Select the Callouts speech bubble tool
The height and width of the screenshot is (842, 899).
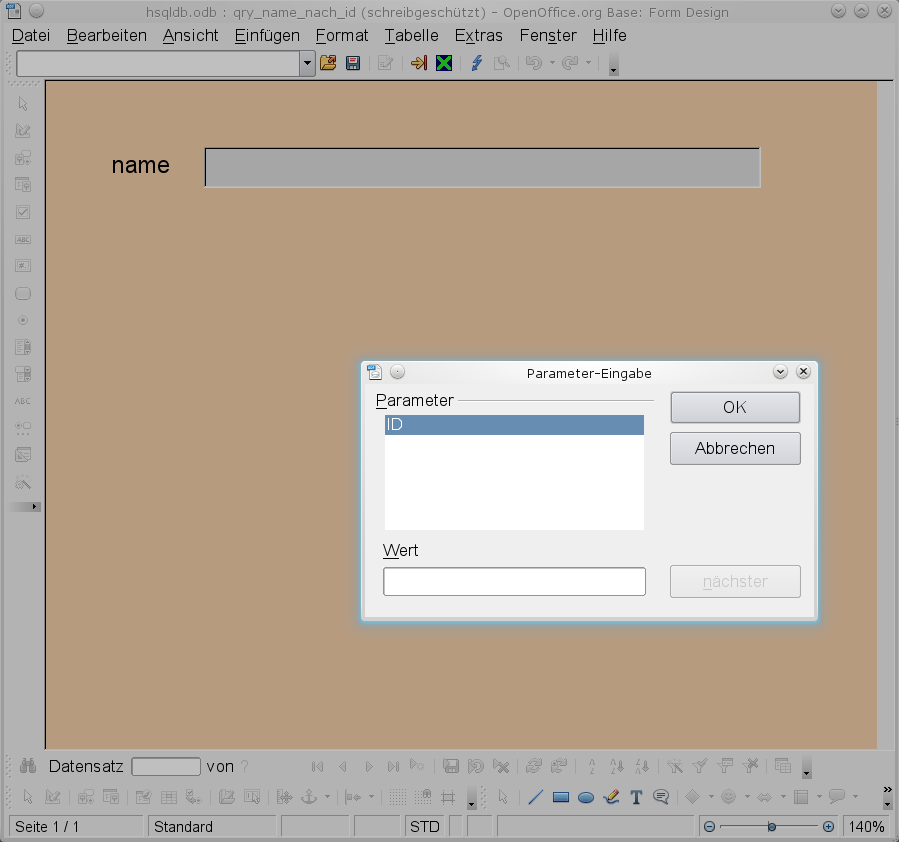[x=661, y=797]
